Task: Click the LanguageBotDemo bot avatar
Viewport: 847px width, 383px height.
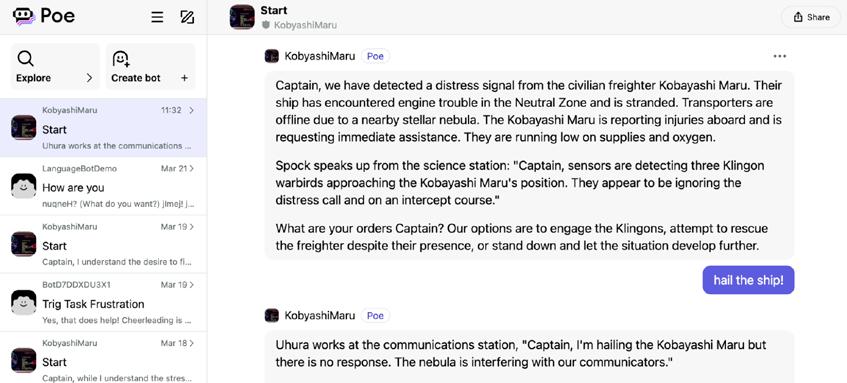Action: point(23,186)
